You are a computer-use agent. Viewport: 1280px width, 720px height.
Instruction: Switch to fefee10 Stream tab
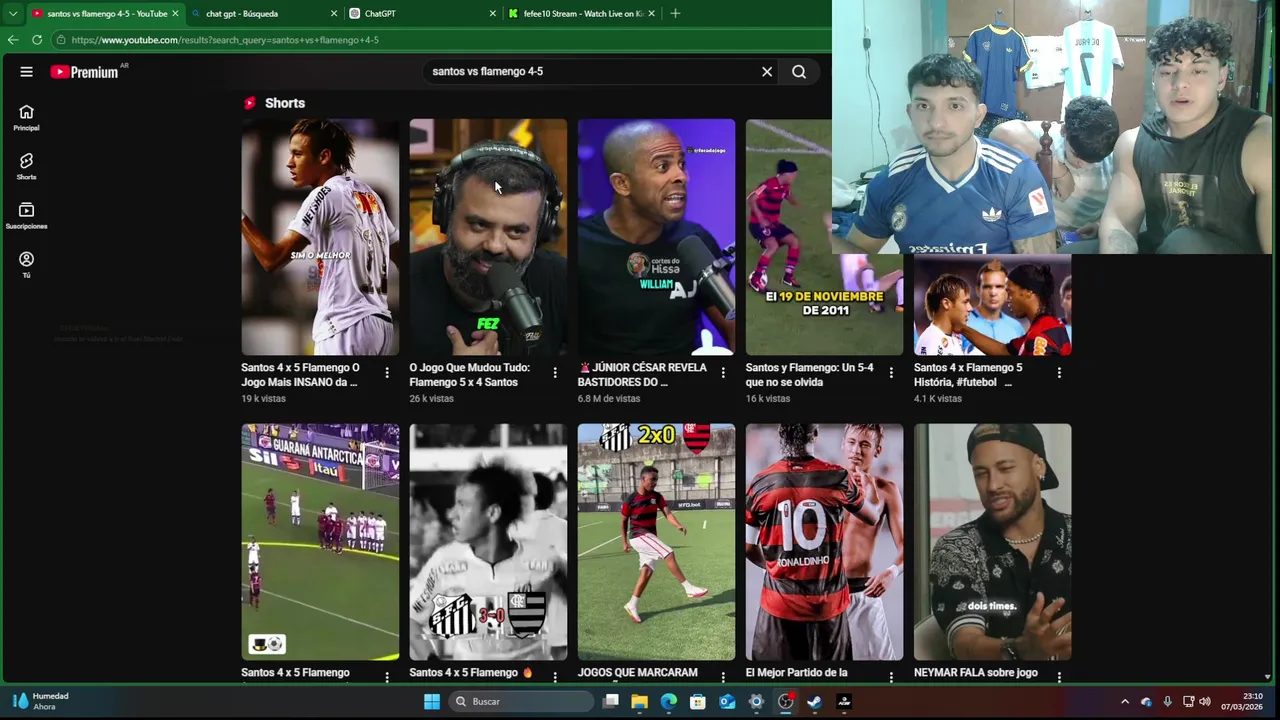point(581,14)
